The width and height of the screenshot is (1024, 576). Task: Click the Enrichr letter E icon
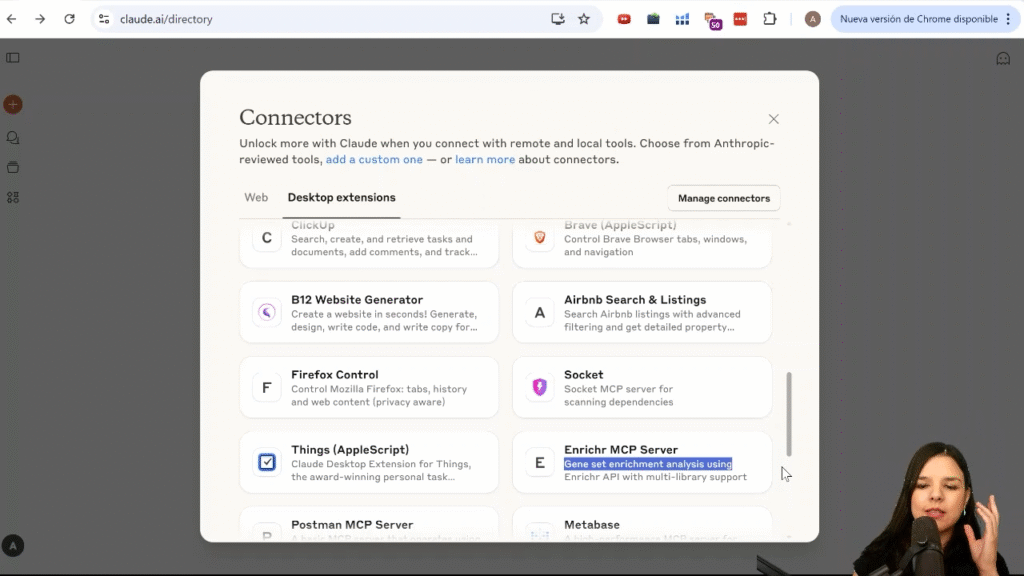540,462
